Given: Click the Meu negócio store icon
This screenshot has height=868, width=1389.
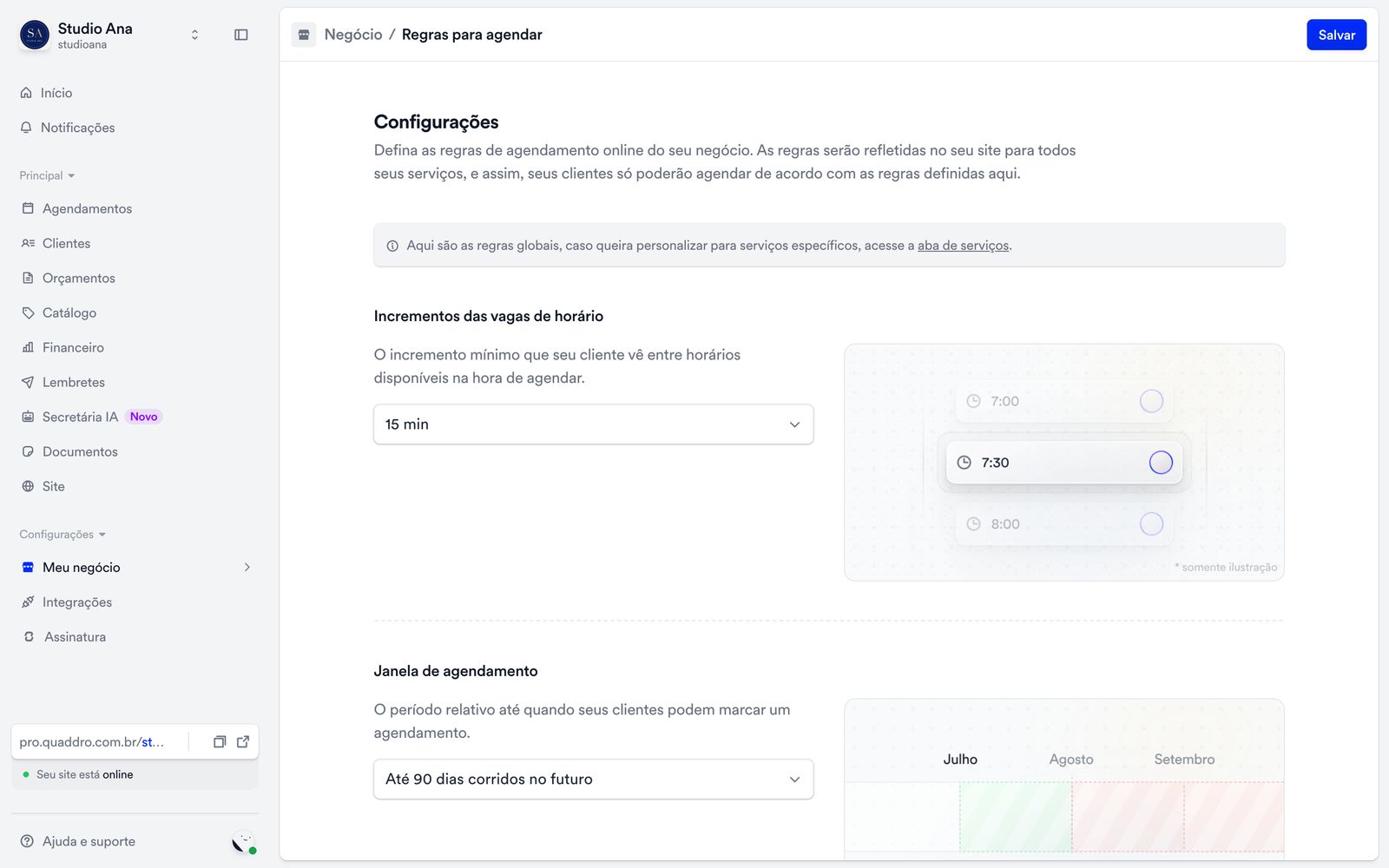Looking at the screenshot, I should pyautogui.click(x=28, y=567).
